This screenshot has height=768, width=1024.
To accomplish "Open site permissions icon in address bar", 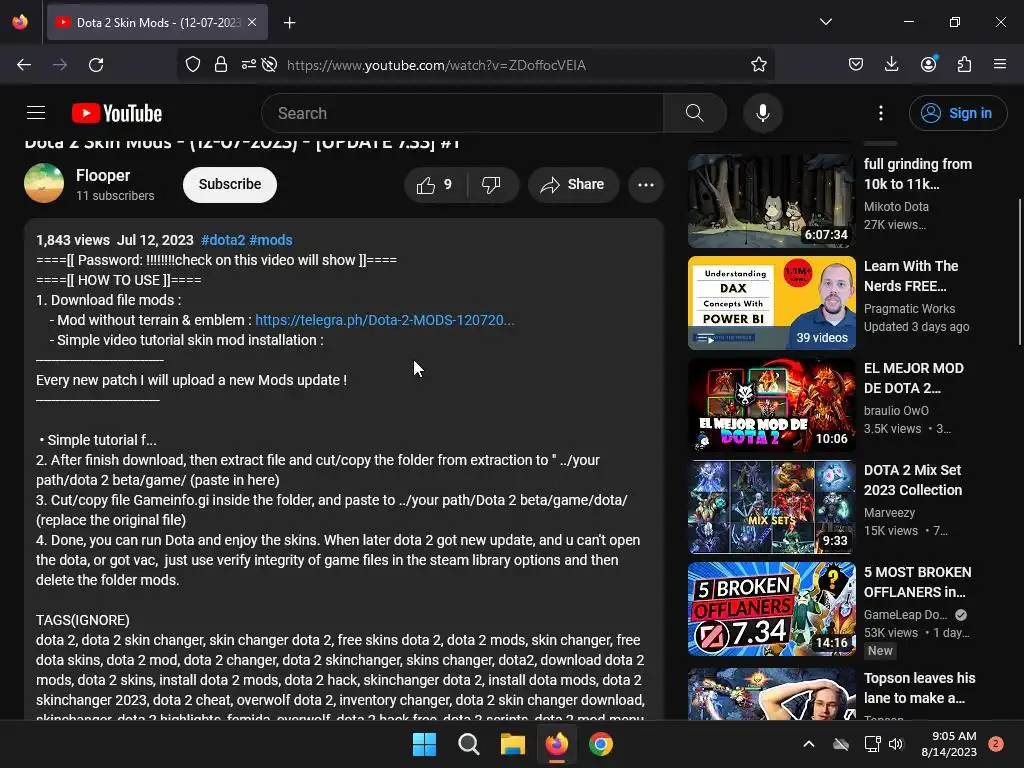I will coord(248,65).
